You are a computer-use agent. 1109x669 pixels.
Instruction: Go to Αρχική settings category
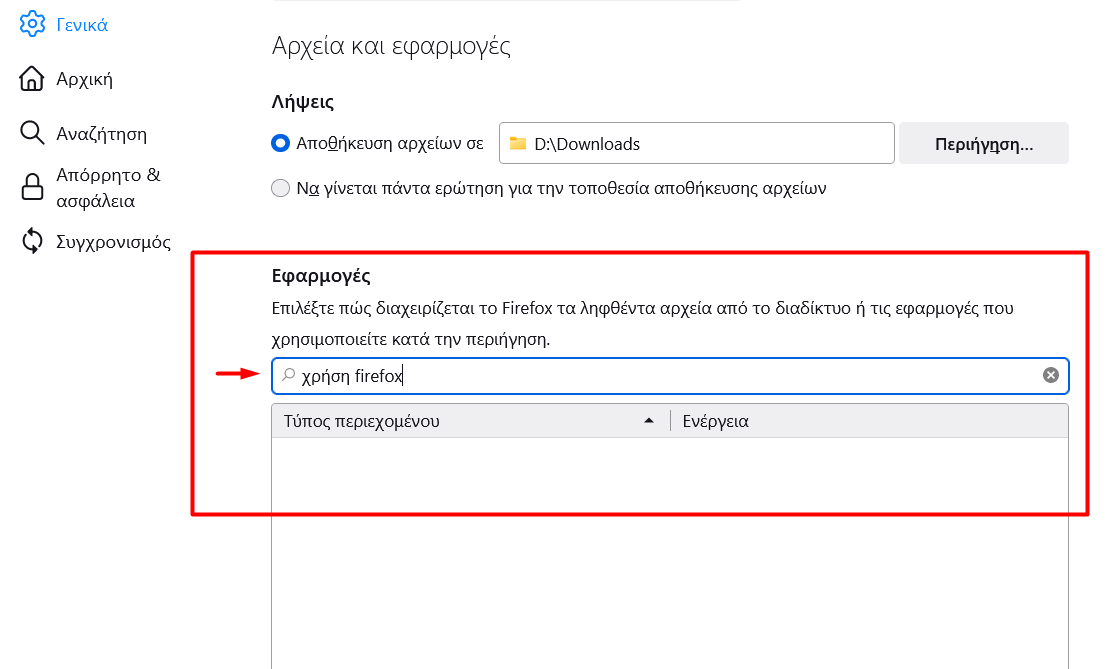pyautogui.click(x=84, y=79)
